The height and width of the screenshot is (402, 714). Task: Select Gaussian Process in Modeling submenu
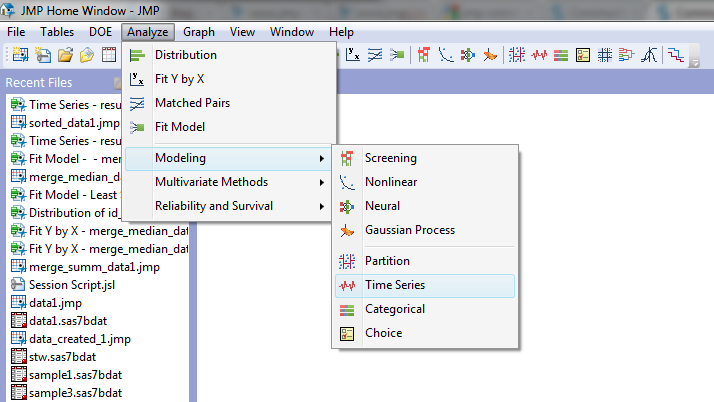point(425,230)
